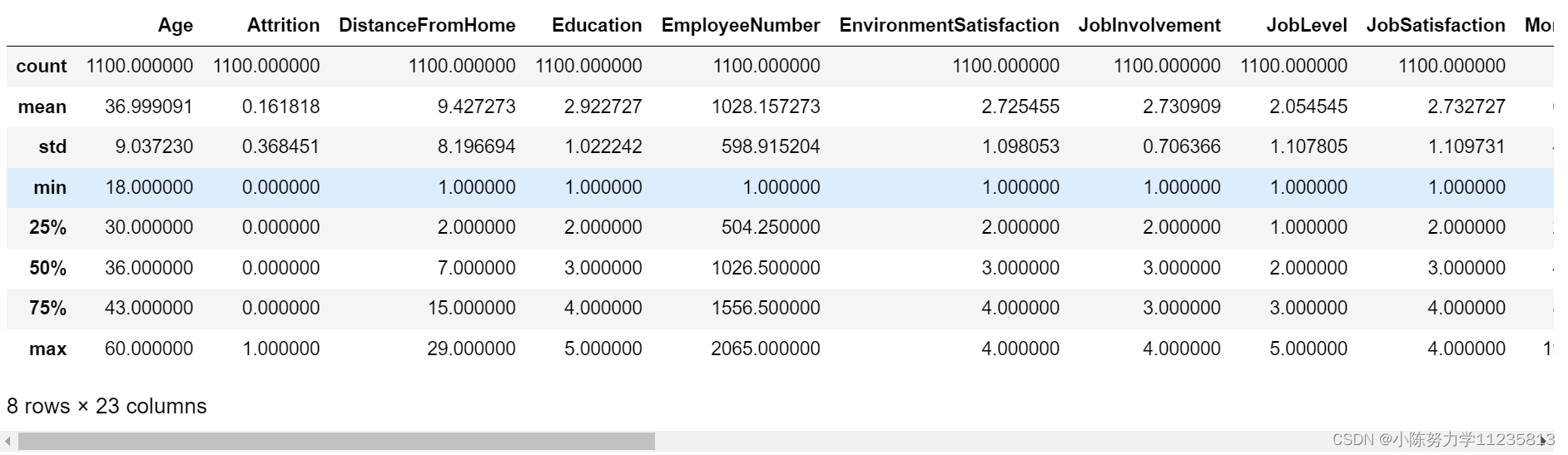
Task: Click Age 75% value 43.000000
Action: 149,309
